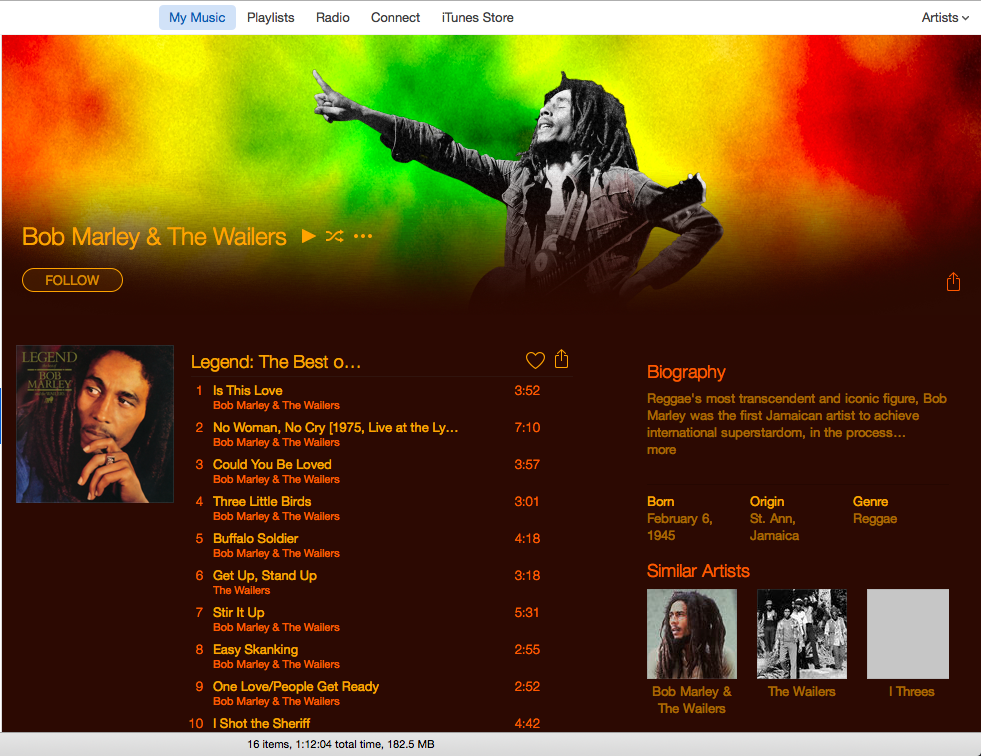The height and width of the screenshot is (756, 981).
Task: Click the Biography heading
Action: (x=686, y=372)
